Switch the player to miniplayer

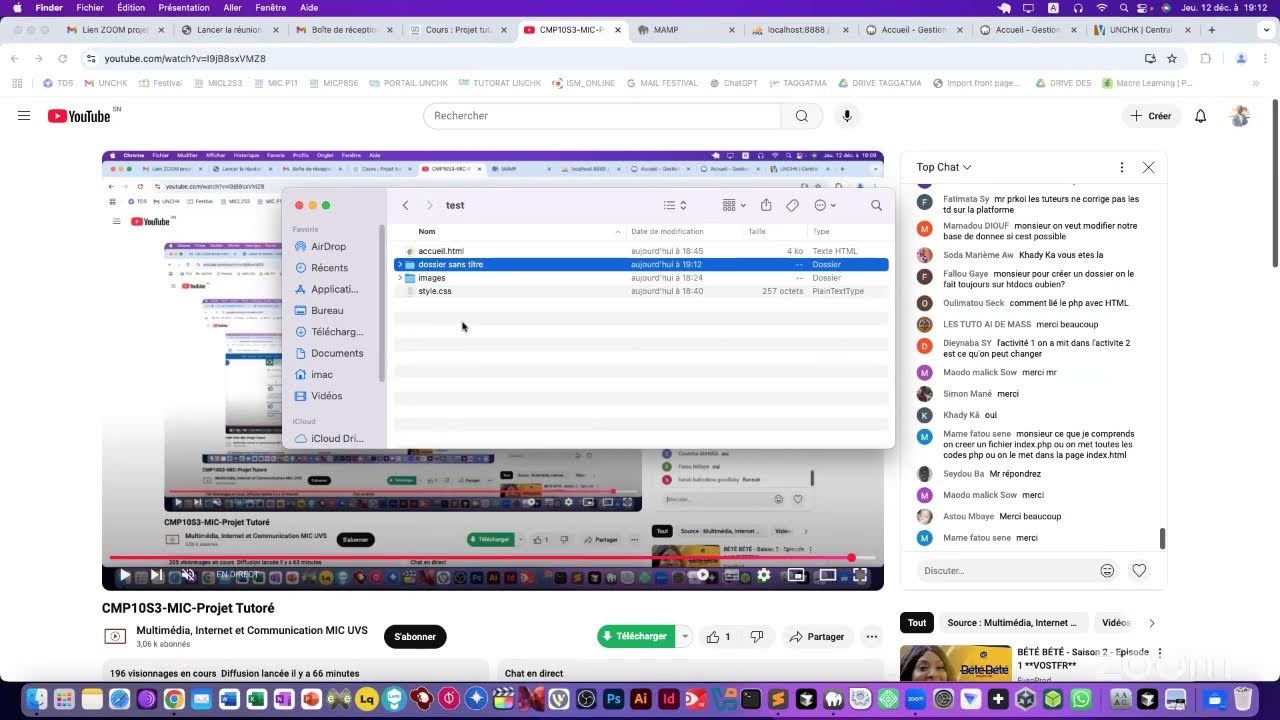click(796, 575)
